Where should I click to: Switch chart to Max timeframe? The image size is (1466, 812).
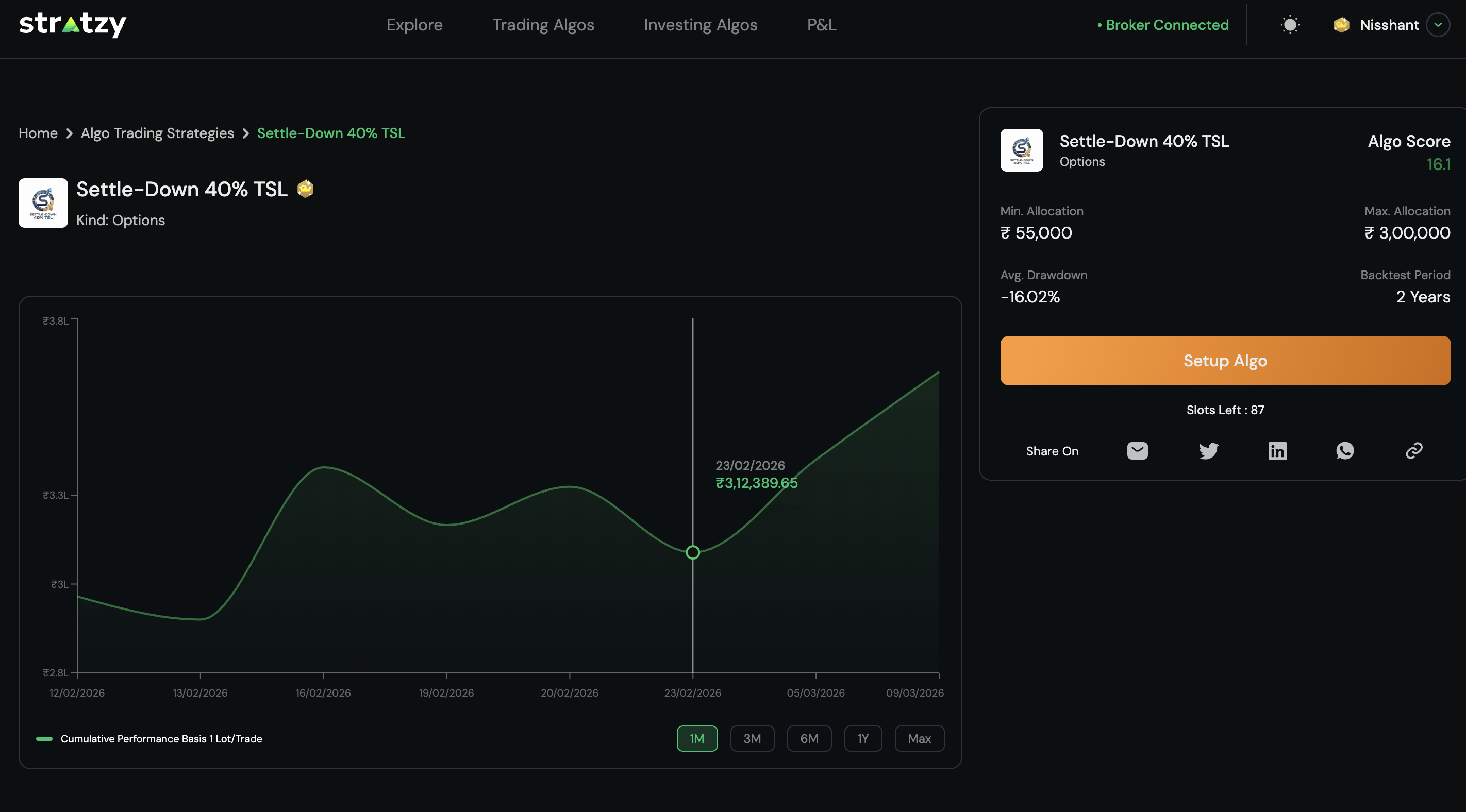(x=919, y=738)
